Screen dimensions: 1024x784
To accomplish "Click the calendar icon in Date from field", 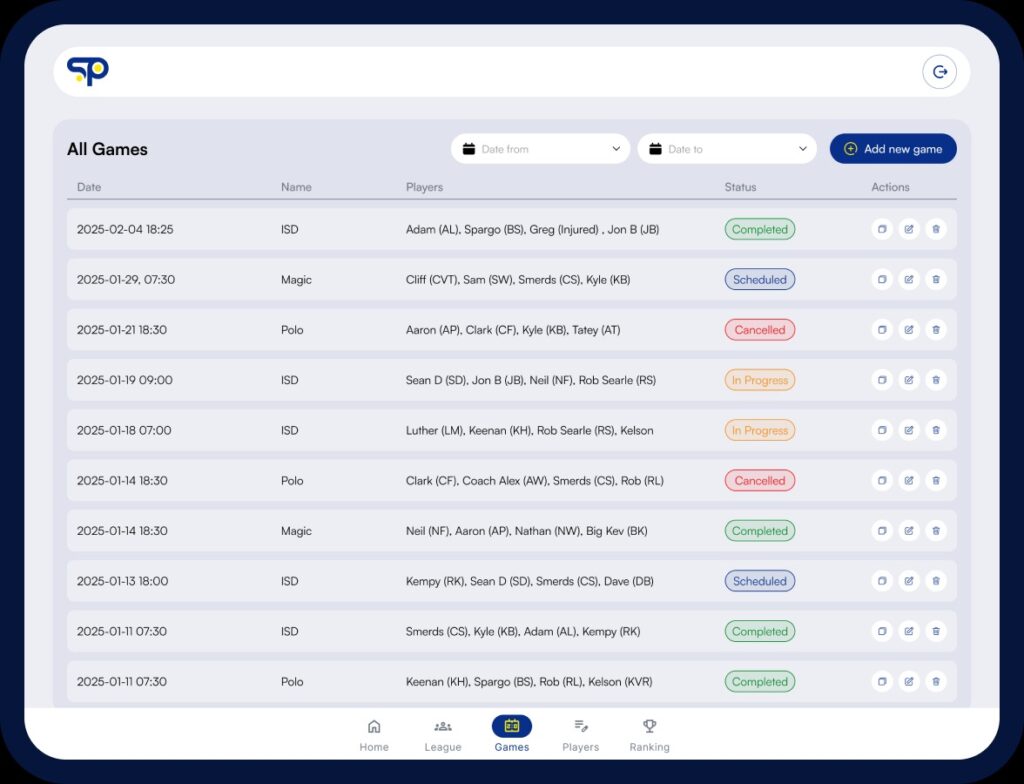I will (469, 148).
